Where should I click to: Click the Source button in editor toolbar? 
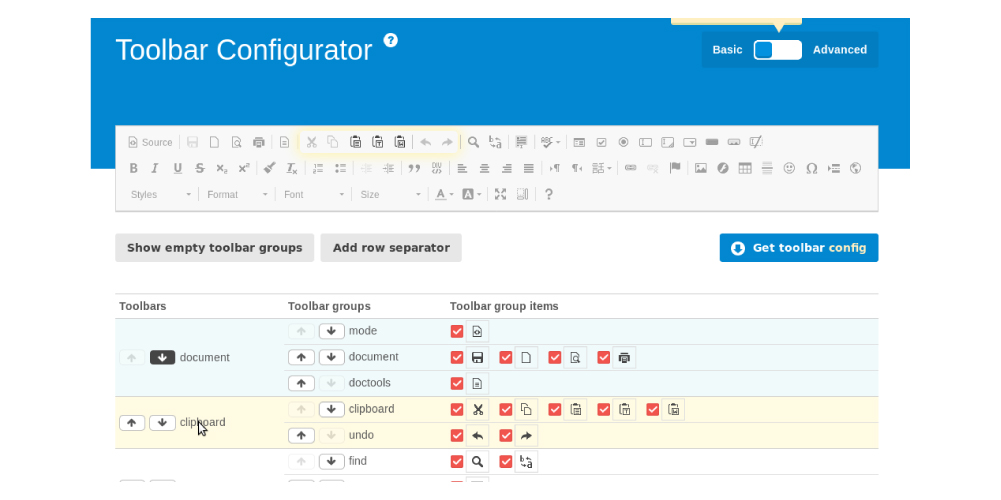point(150,142)
